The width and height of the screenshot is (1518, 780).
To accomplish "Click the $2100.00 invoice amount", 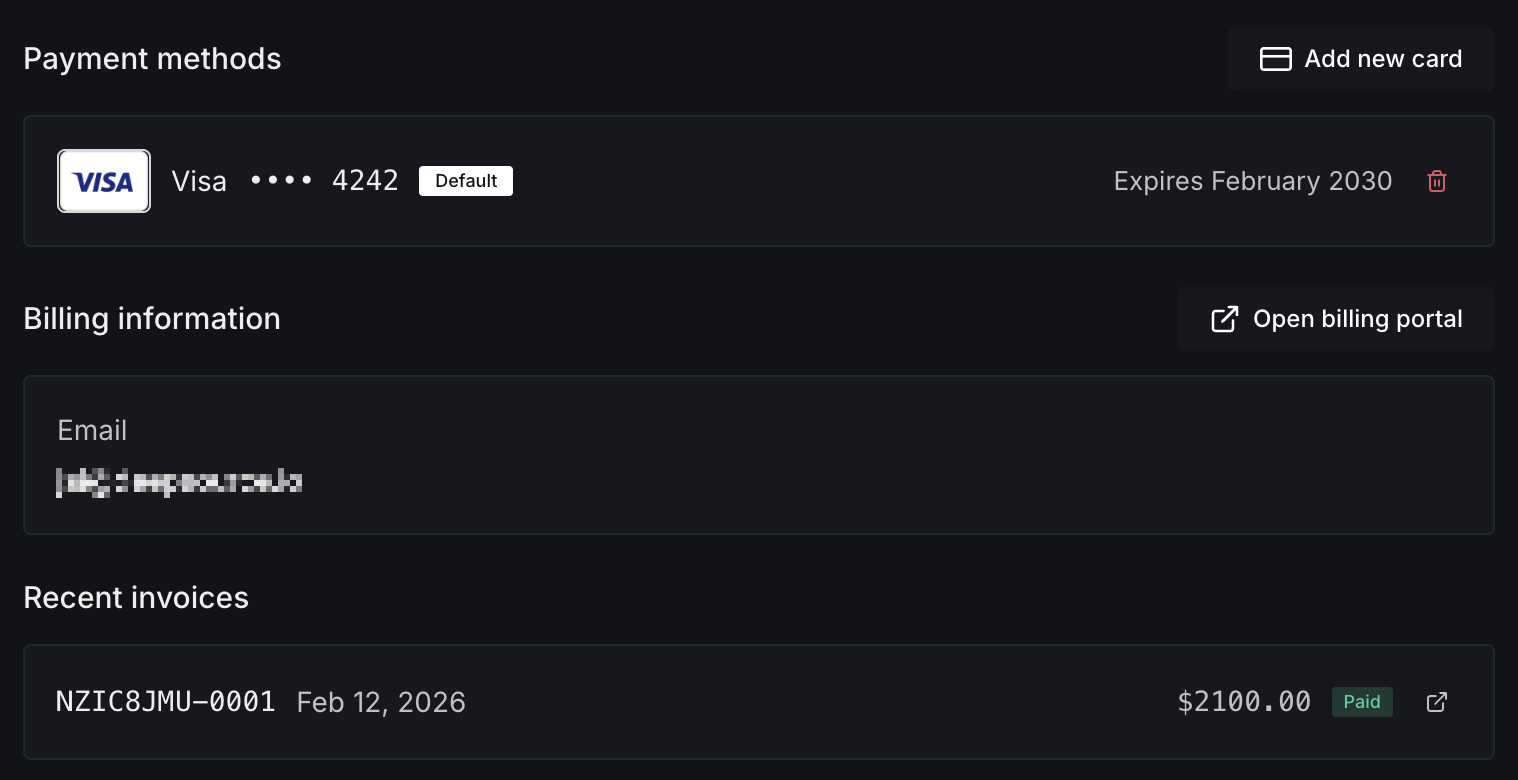I will (1244, 702).
